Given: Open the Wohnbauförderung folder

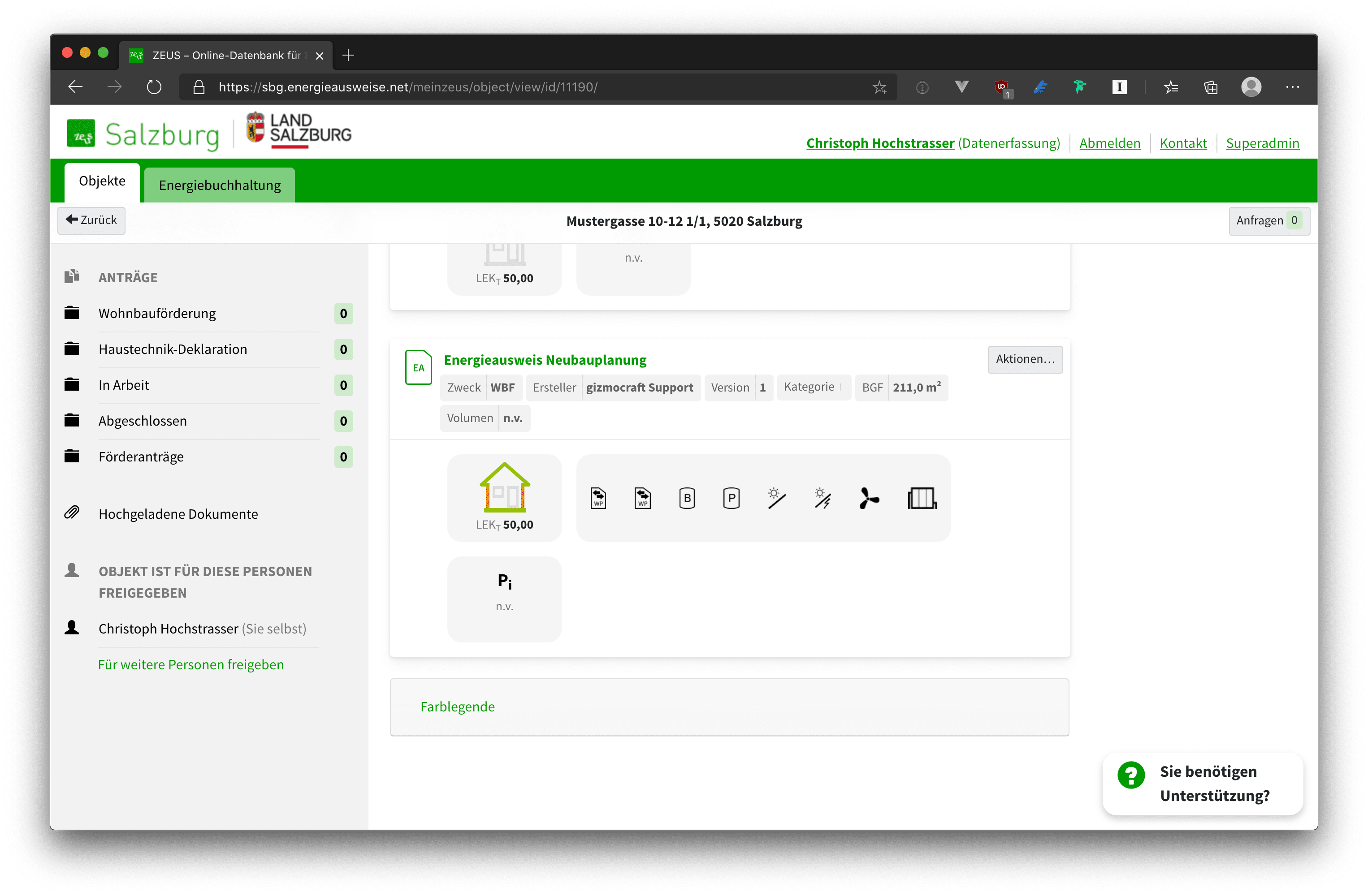Looking at the screenshot, I should 157,314.
